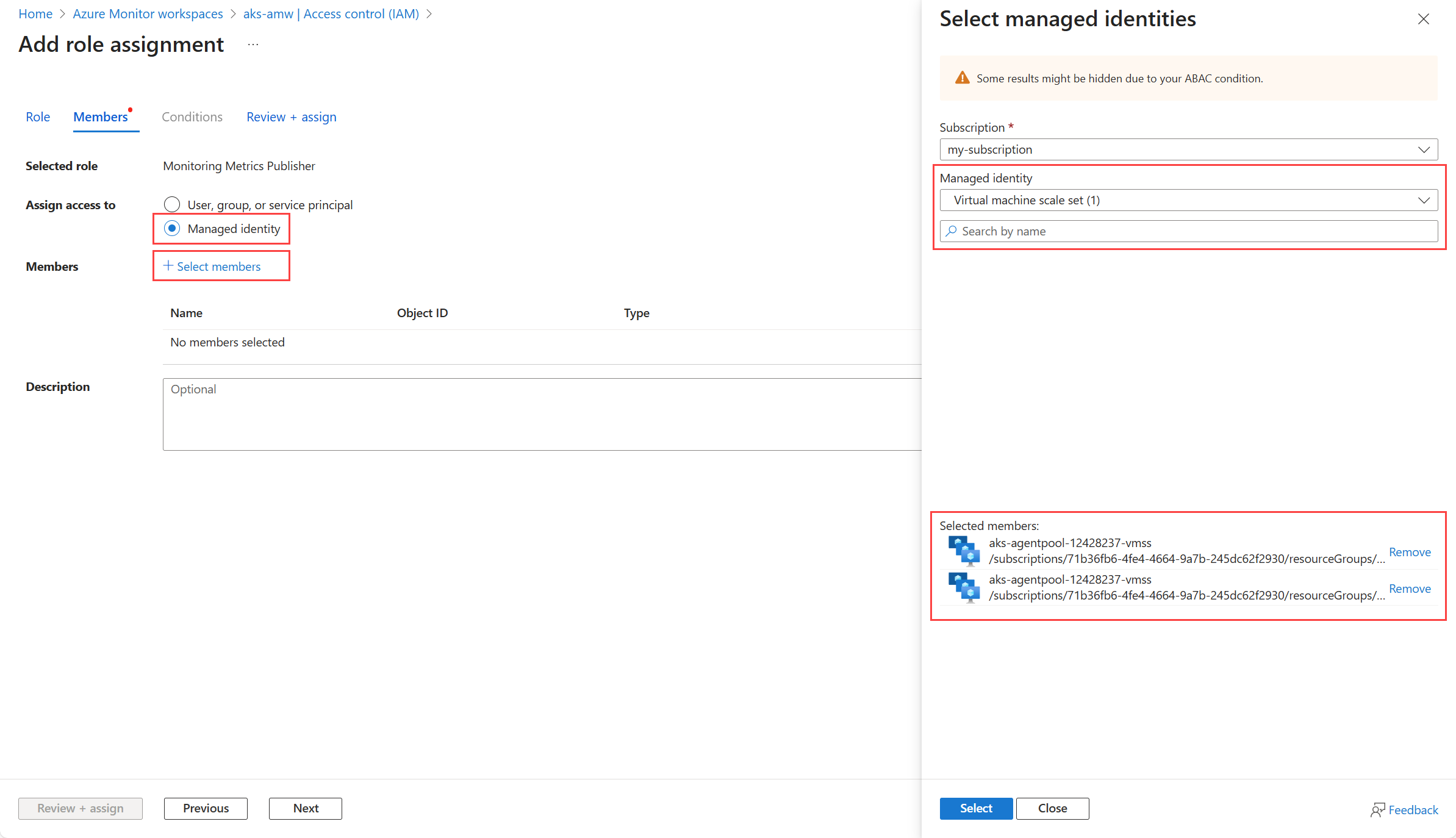1456x838 pixels.
Task: Choose User, group, or service principal option
Action: tap(172, 204)
